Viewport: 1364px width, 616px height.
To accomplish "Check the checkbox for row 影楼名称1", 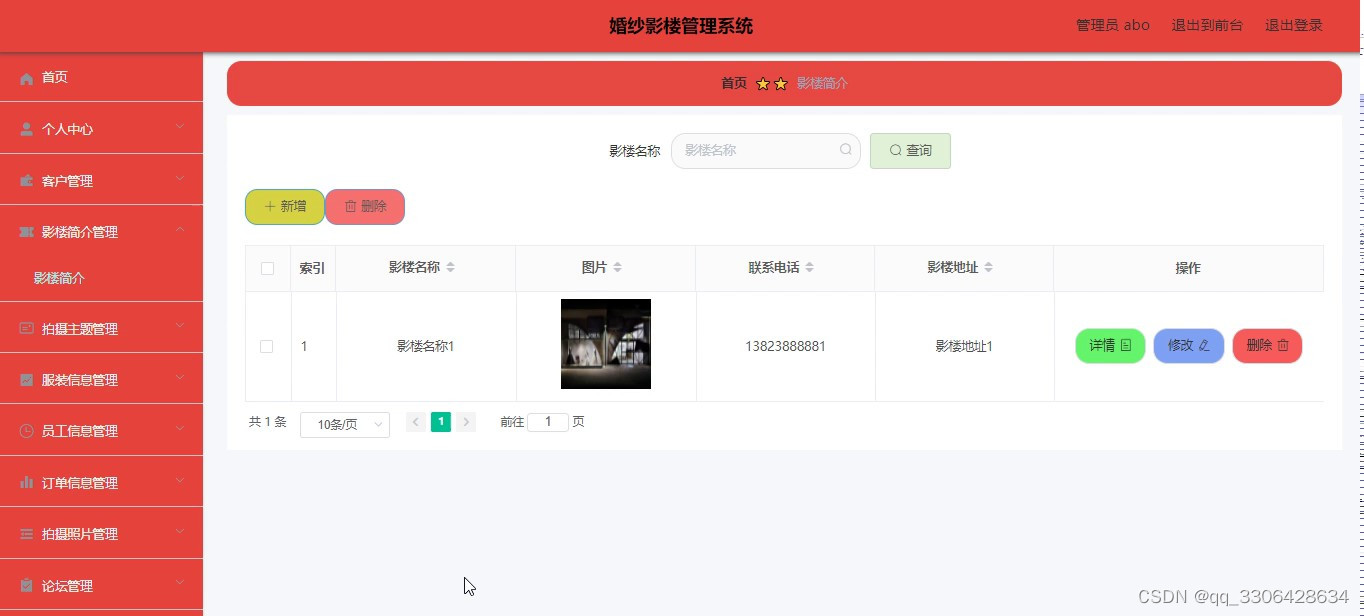I will click(x=266, y=346).
